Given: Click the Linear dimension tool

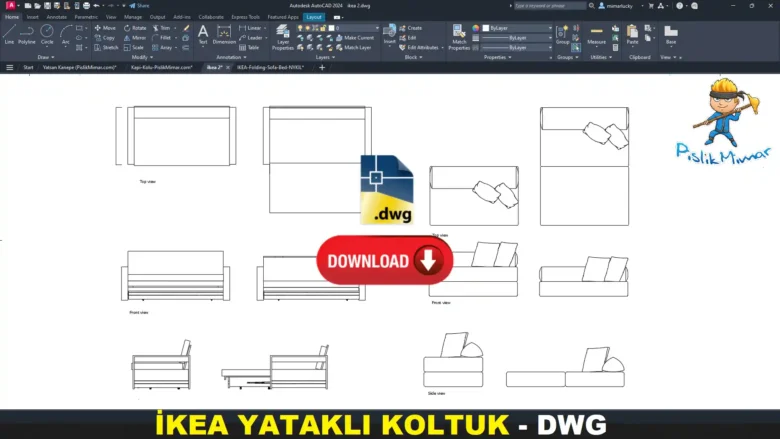Looking at the screenshot, I should [250, 28].
